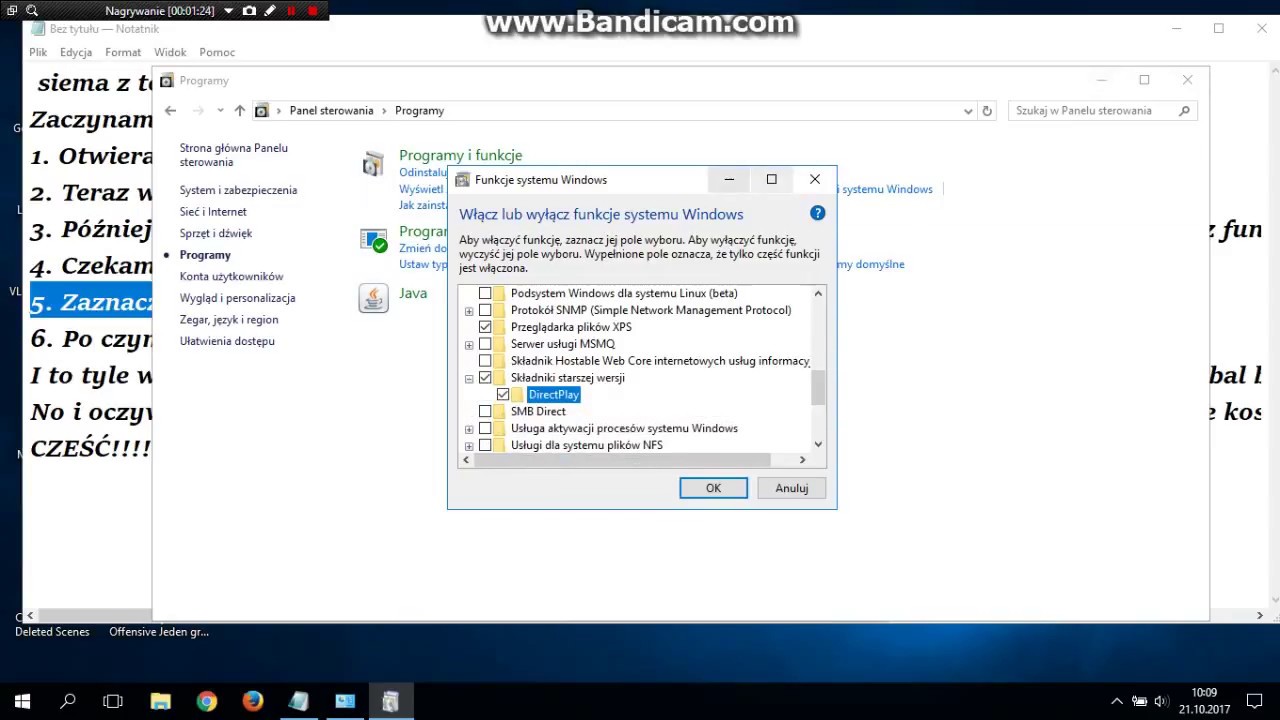Take a Bandicam screenshot with the camera icon
The width and height of the screenshot is (1280, 720).
[x=249, y=11]
